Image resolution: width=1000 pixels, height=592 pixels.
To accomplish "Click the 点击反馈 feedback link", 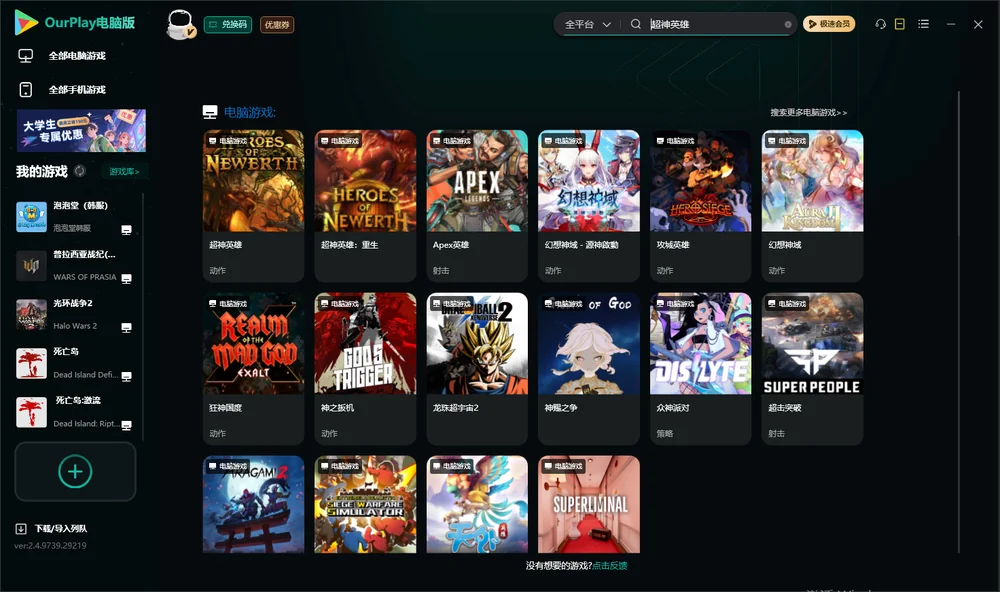I will 610,566.
